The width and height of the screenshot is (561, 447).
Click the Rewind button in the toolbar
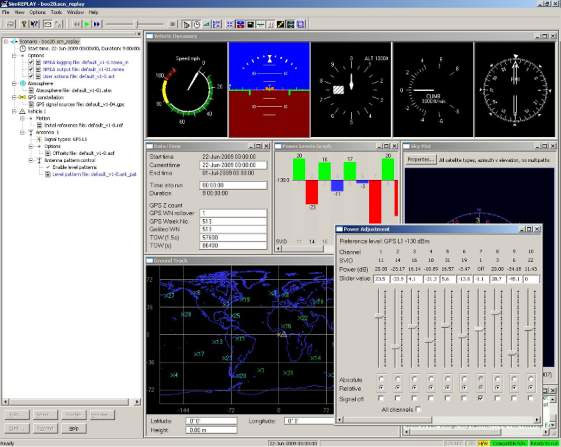point(77,24)
